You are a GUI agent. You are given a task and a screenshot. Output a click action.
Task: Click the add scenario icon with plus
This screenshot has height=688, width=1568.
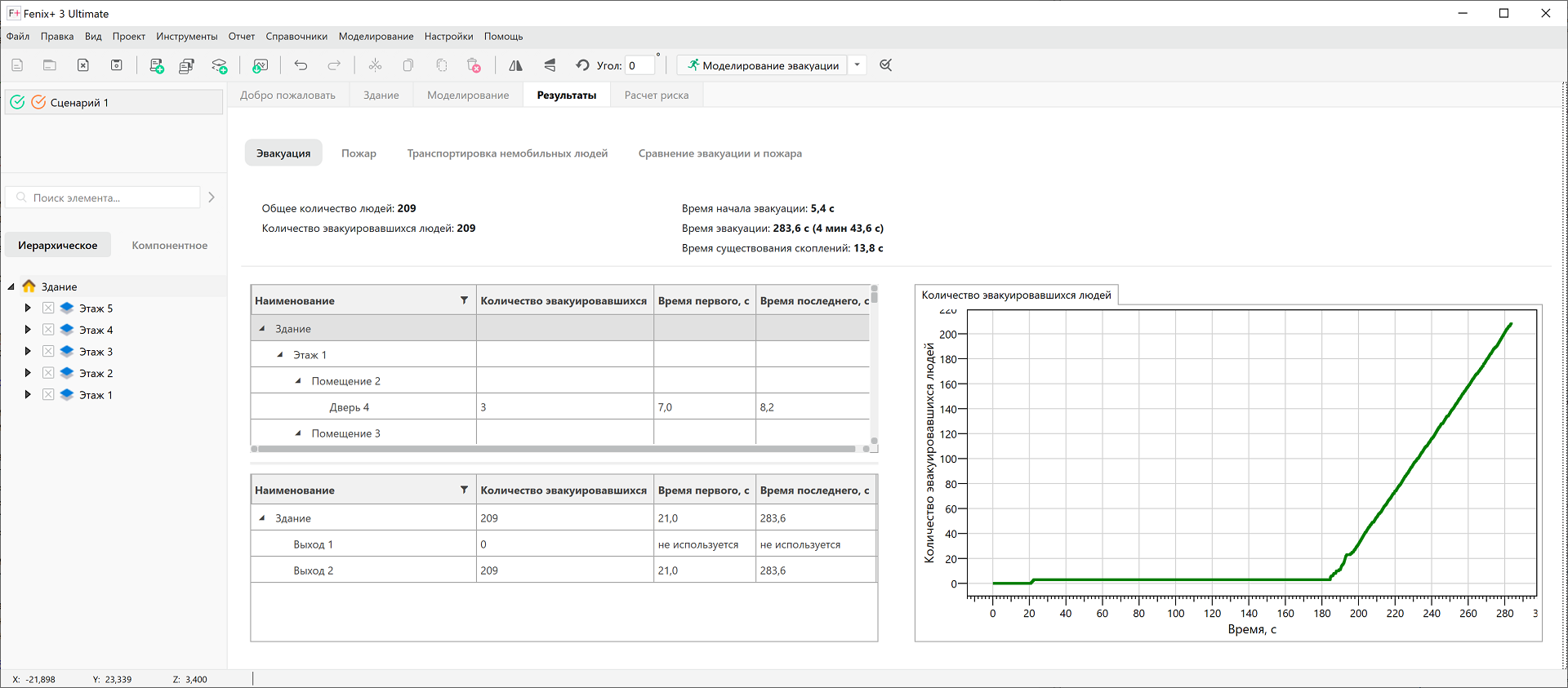(157, 65)
